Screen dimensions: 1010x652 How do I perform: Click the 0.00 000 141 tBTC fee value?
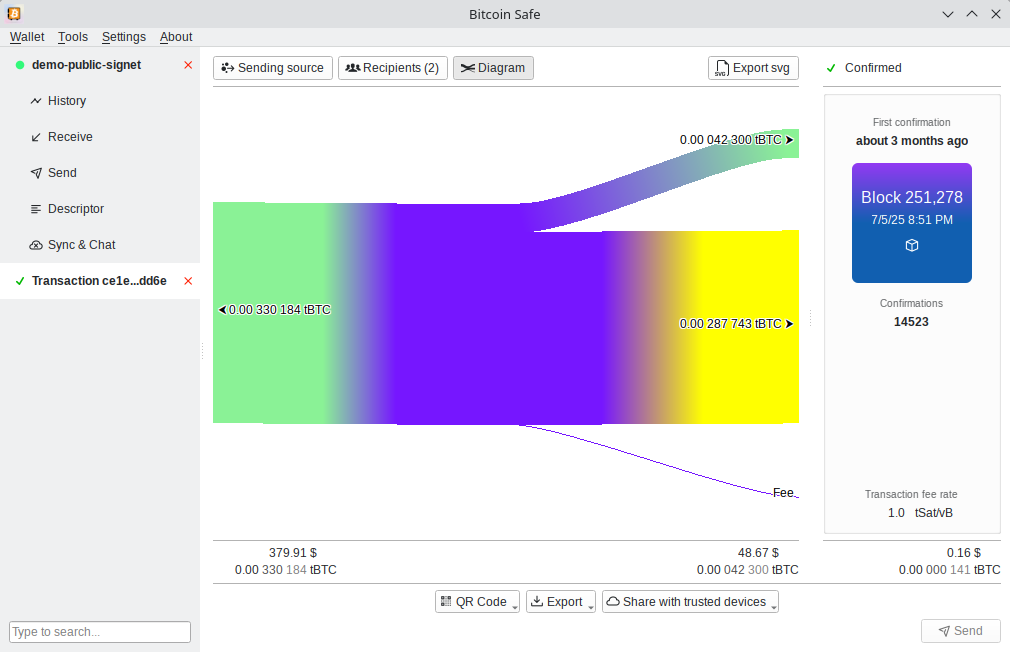[949, 570]
